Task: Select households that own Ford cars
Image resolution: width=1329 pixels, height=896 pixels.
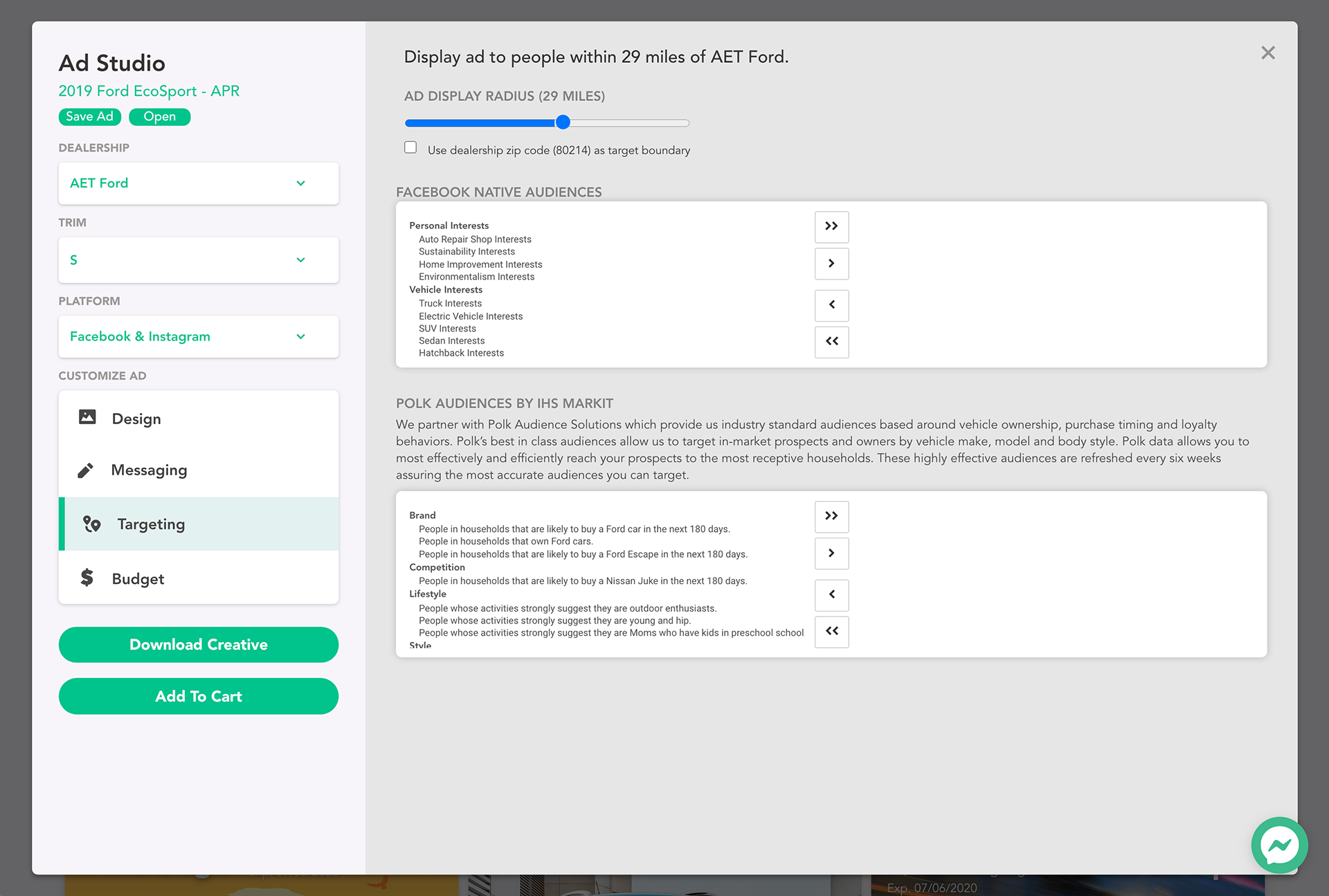Action: coord(506,542)
